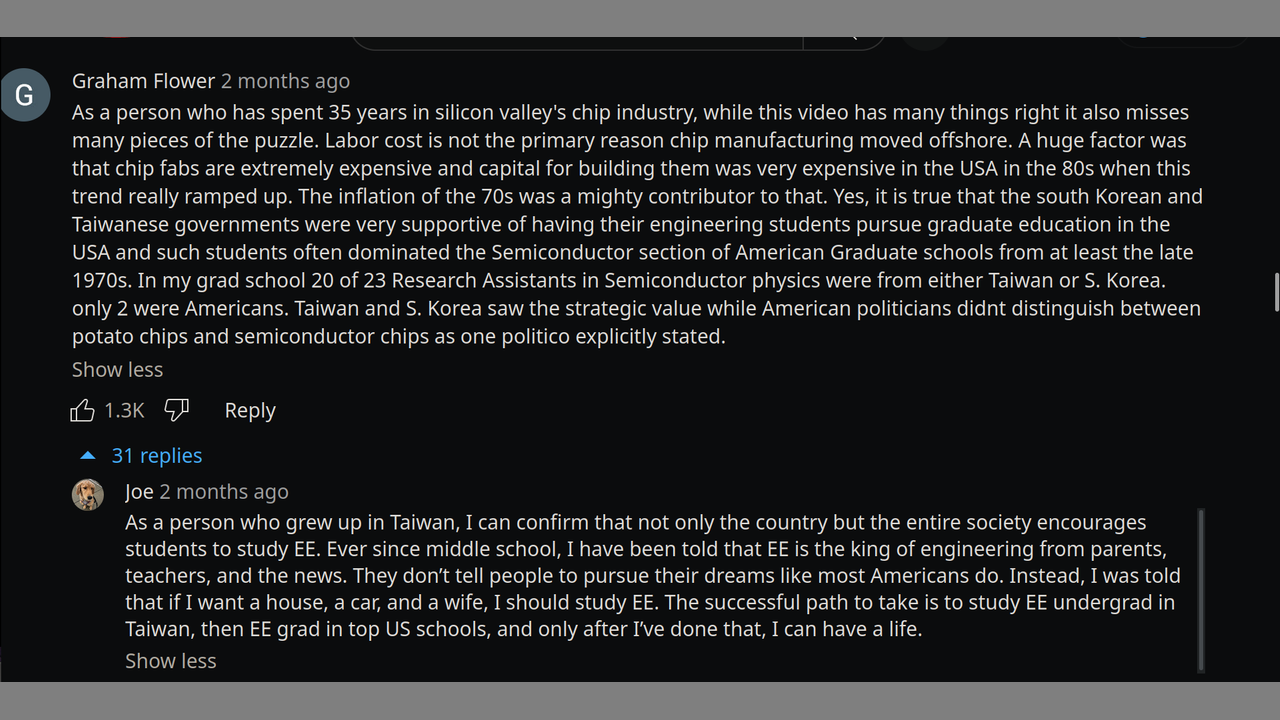The width and height of the screenshot is (1280, 720).
Task: Click Graham Flower's round G avatar
Action: [25, 95]
